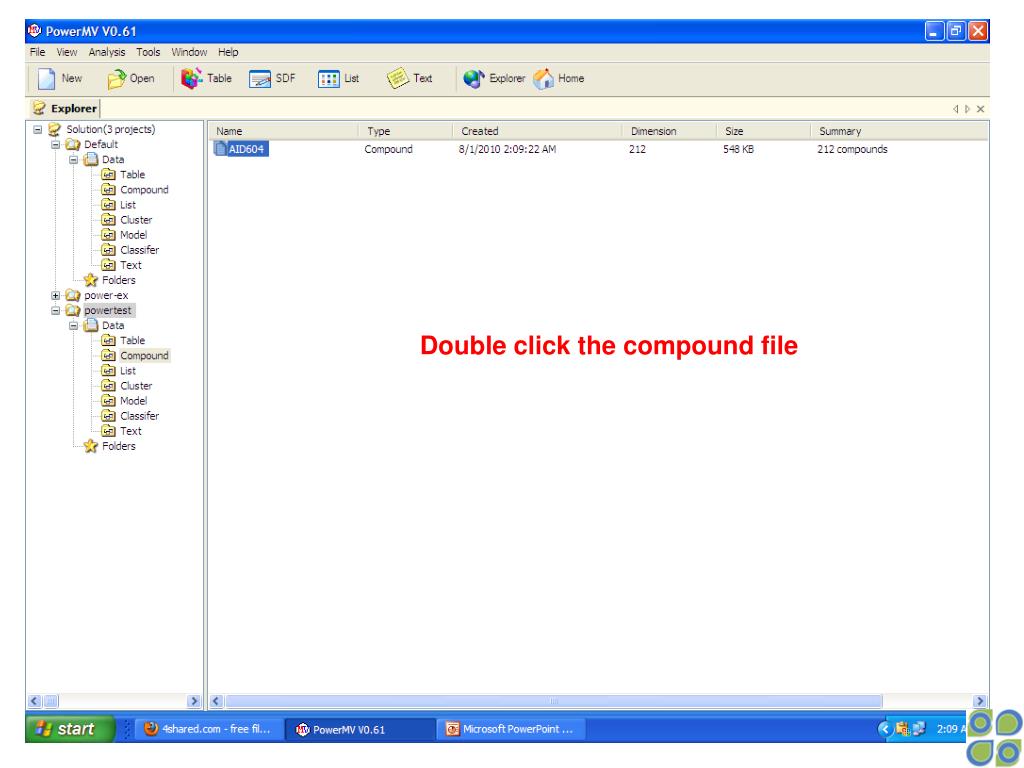Sort by the Name column header

click(283, 131)
